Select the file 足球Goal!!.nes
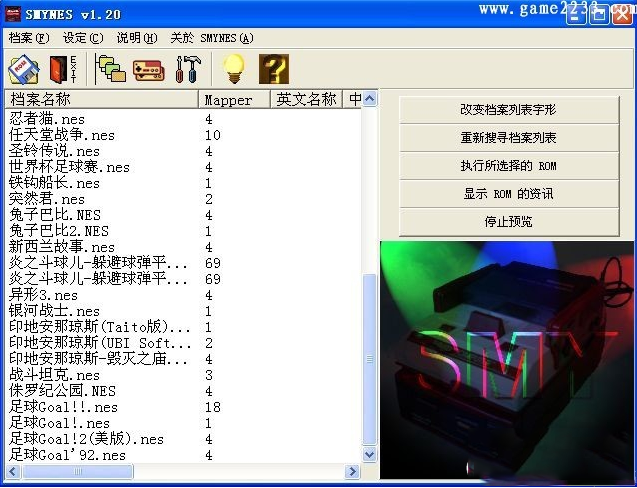The height and width of the screenshot is (488, 637). click(x=63, y=407)
